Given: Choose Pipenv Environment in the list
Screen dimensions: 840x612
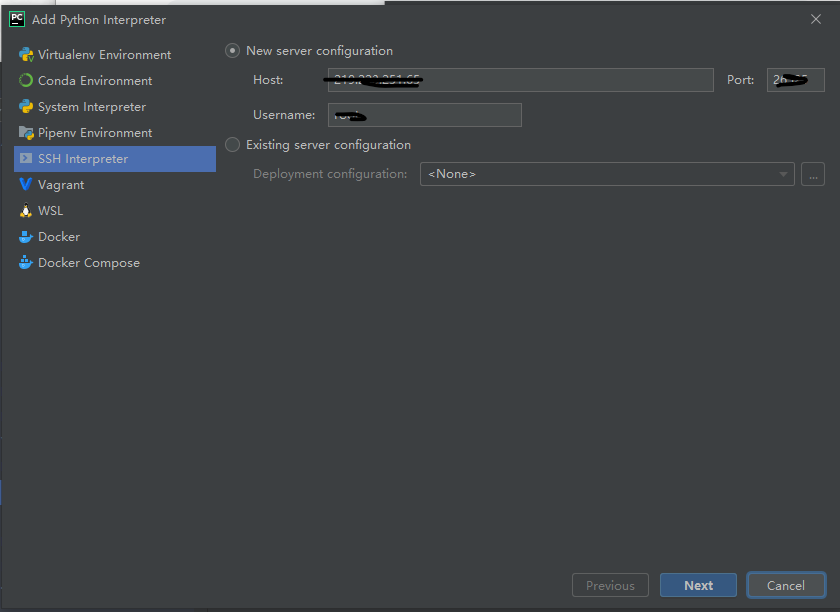Looking at the screenshot, I should (115, 132).
